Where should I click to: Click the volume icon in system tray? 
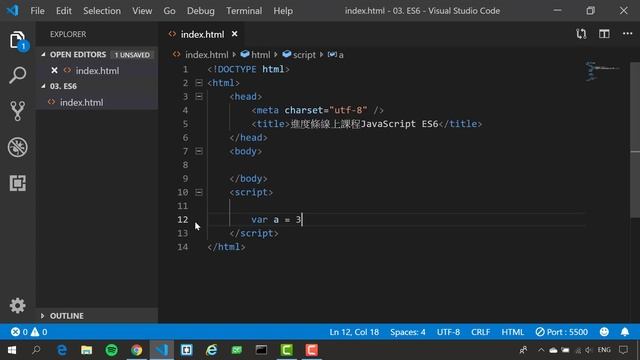click(x=588, y=350)
